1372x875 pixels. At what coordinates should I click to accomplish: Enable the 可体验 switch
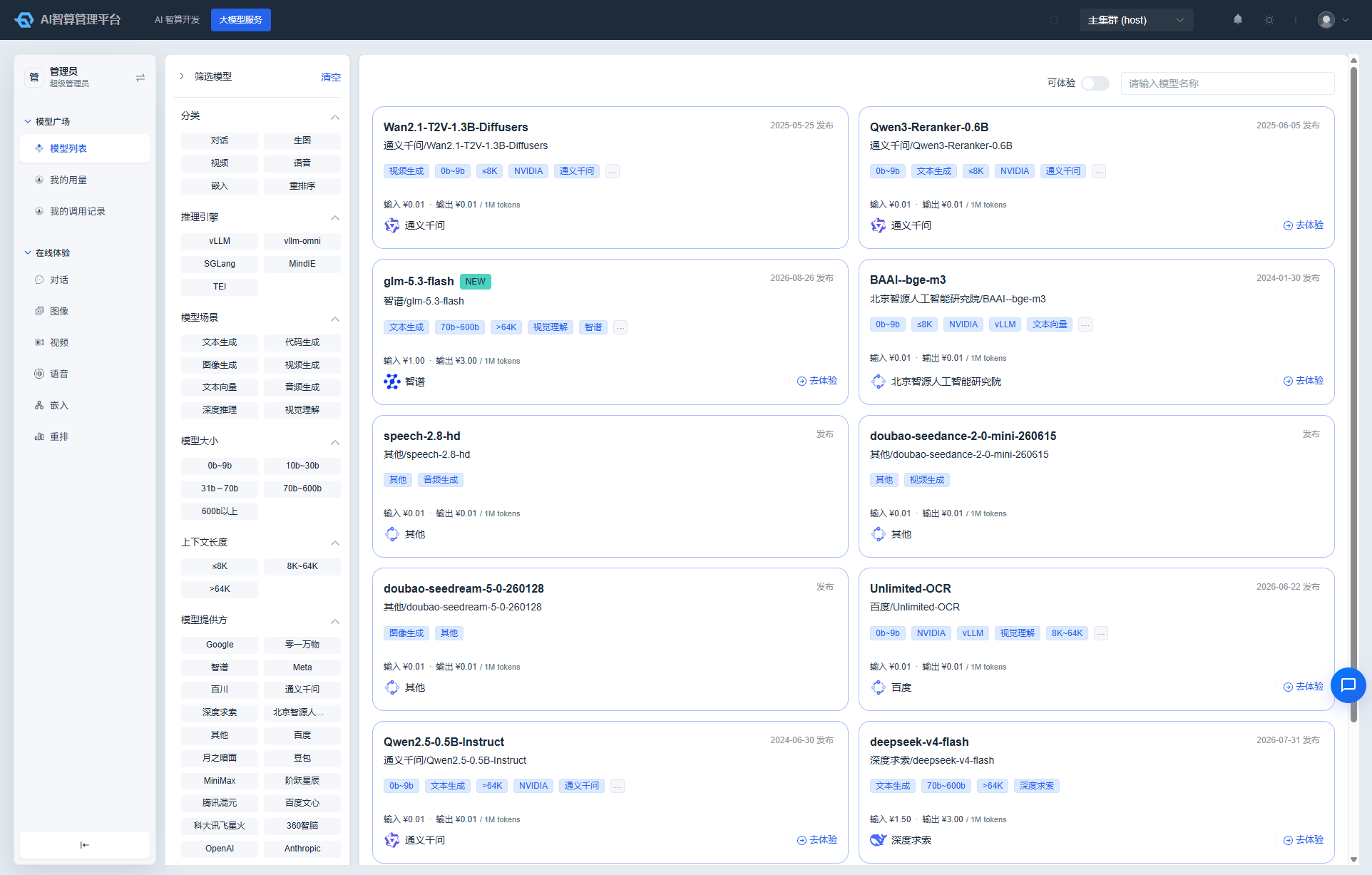click(1095, 83)
